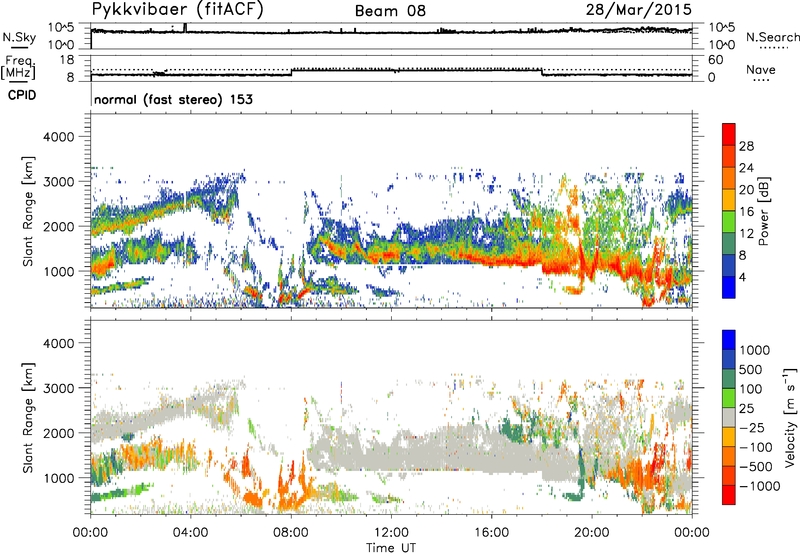Viewport: 800px width, 554px height.
Task: Click the '04:00' time axis tick label
Action: (x=190, y=533)
